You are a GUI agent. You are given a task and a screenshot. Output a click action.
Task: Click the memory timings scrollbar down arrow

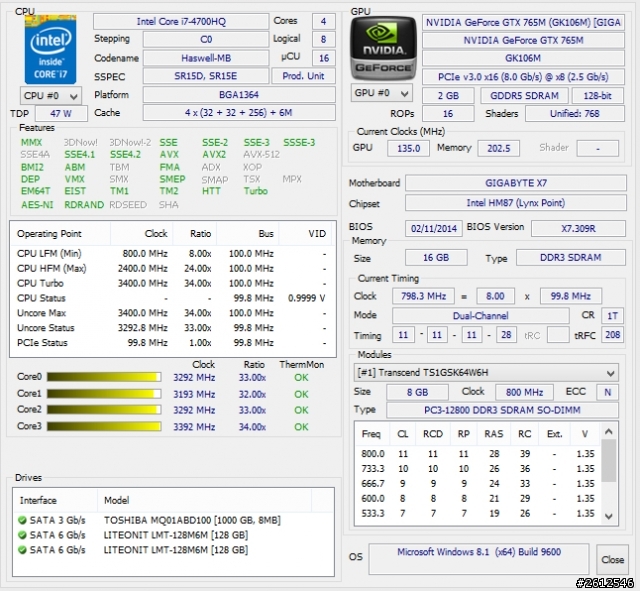(609, 516)
